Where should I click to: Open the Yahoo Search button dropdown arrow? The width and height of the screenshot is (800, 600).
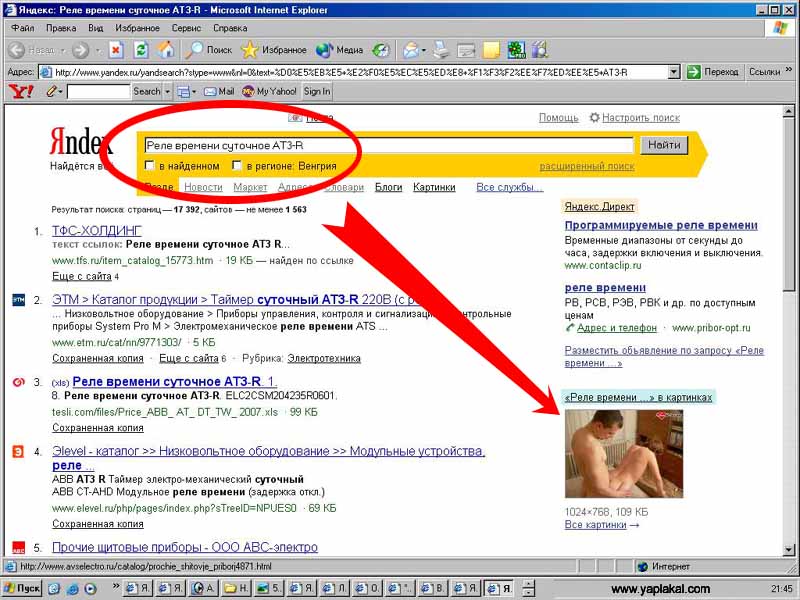(x=167, y=92)
